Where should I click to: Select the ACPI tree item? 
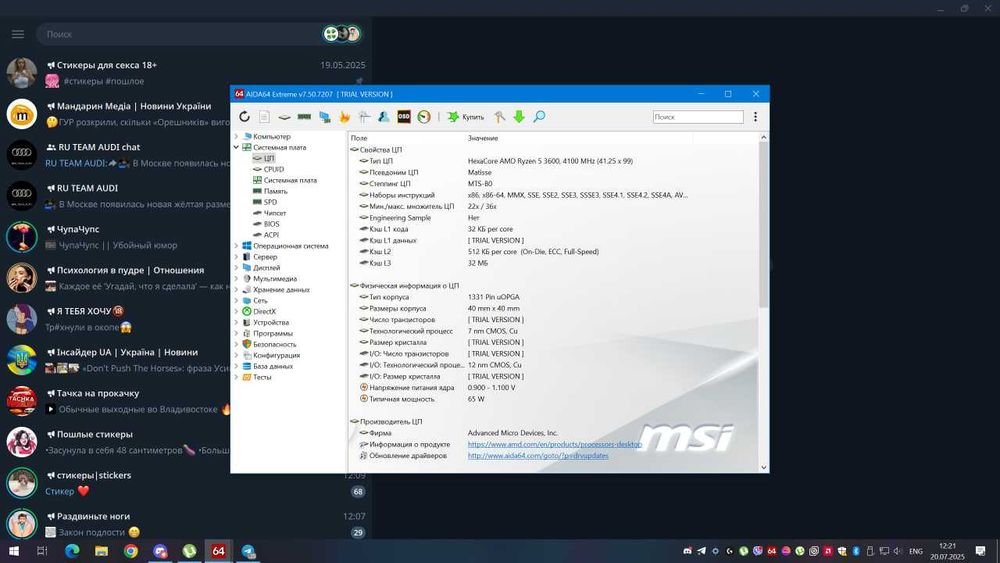pyautogui.click(x=271, y=235)
